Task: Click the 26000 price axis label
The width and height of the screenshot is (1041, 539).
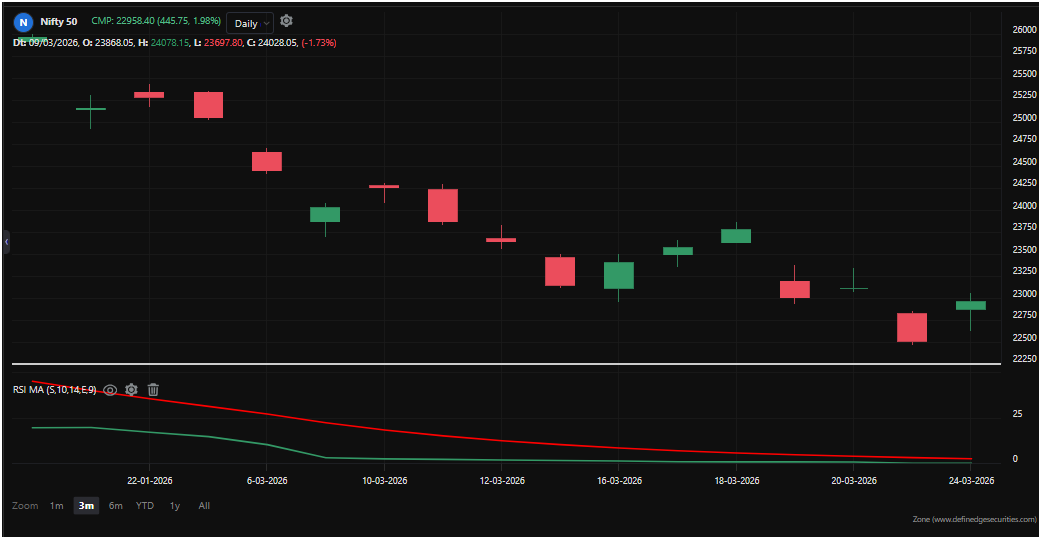Action: (x=1022, y=30)
